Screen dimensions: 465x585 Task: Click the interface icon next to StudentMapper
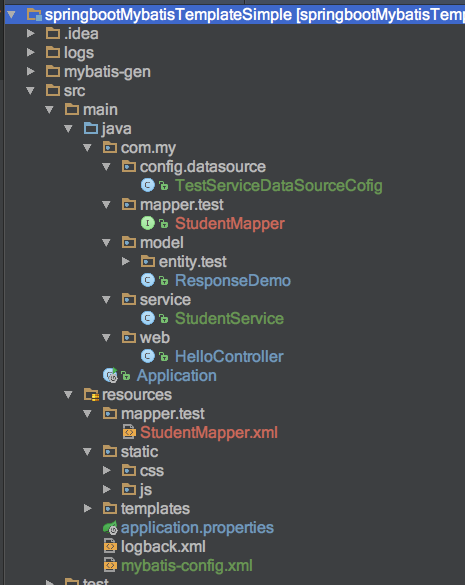tap(148, 223)
